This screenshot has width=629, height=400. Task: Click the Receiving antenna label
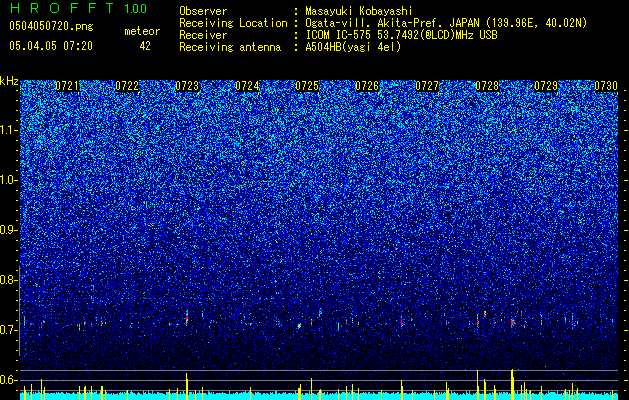coord(230,47)
